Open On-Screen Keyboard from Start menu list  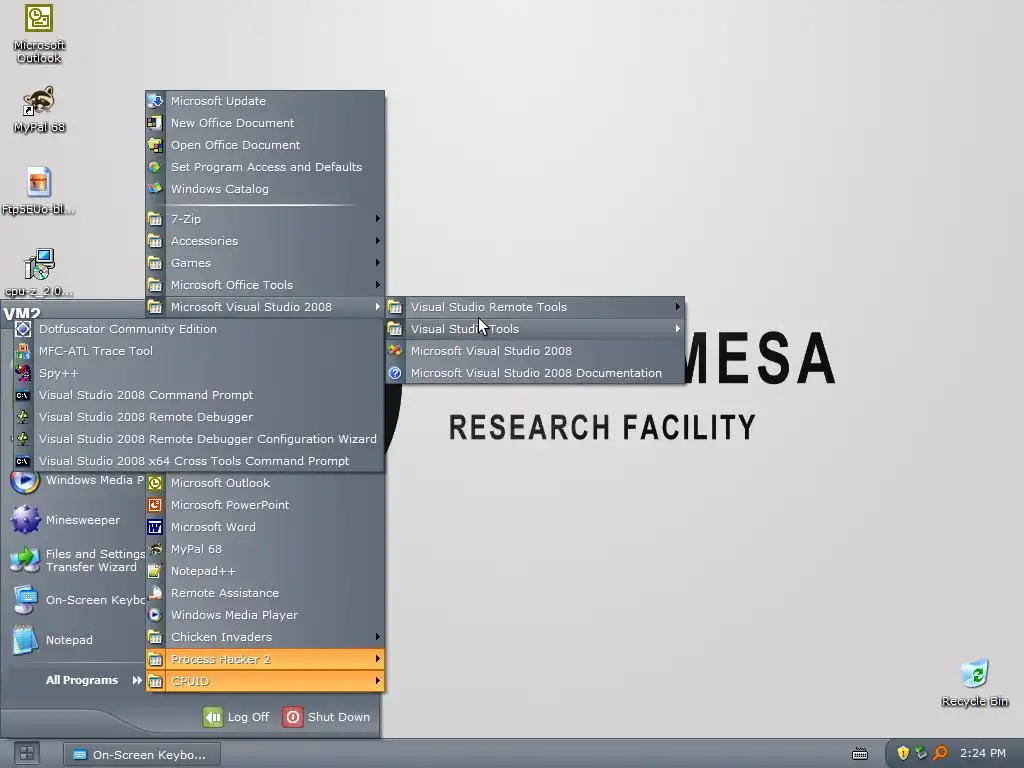point(75,600)
